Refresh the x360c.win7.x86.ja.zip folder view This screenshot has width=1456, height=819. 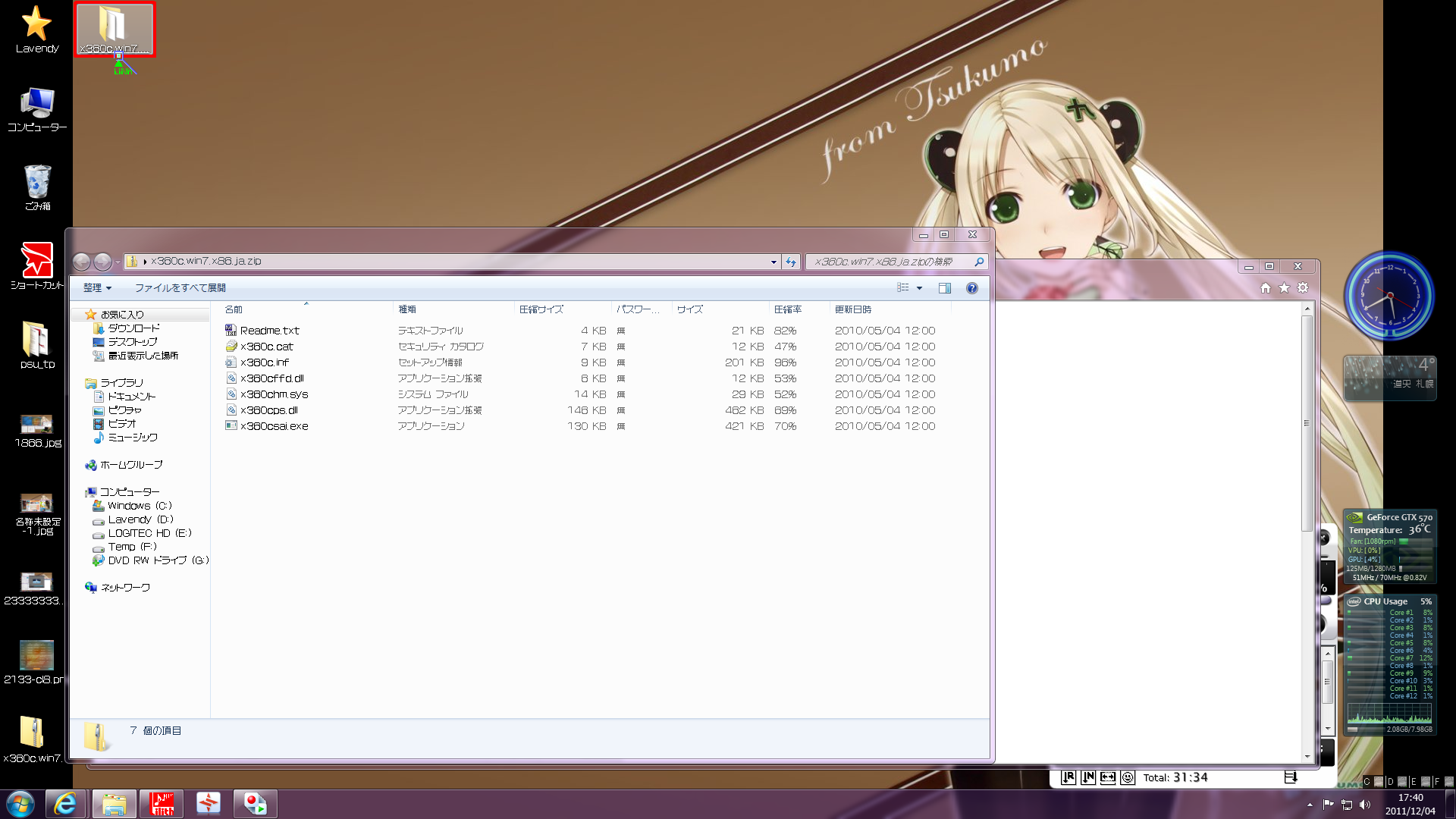tap(791, 262)
